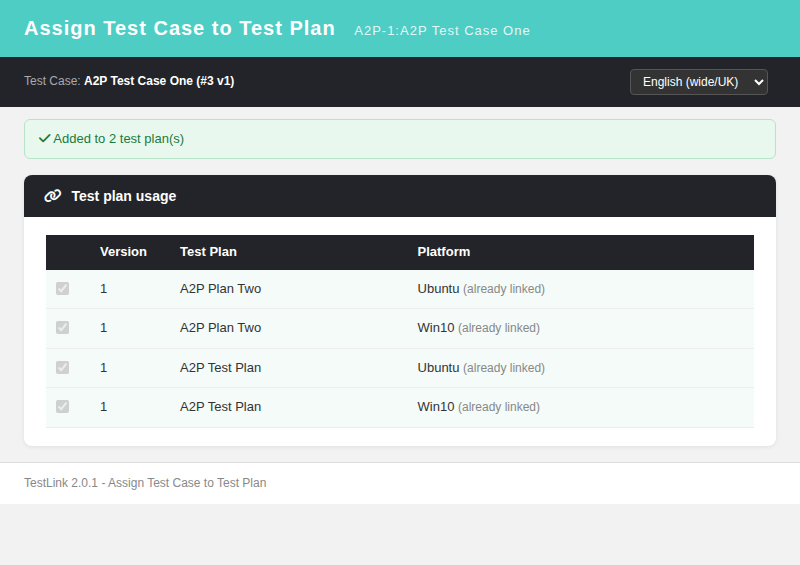
Task: Click Ubuntu platform in A2P Plan Two row
Action: coord(438,289)
